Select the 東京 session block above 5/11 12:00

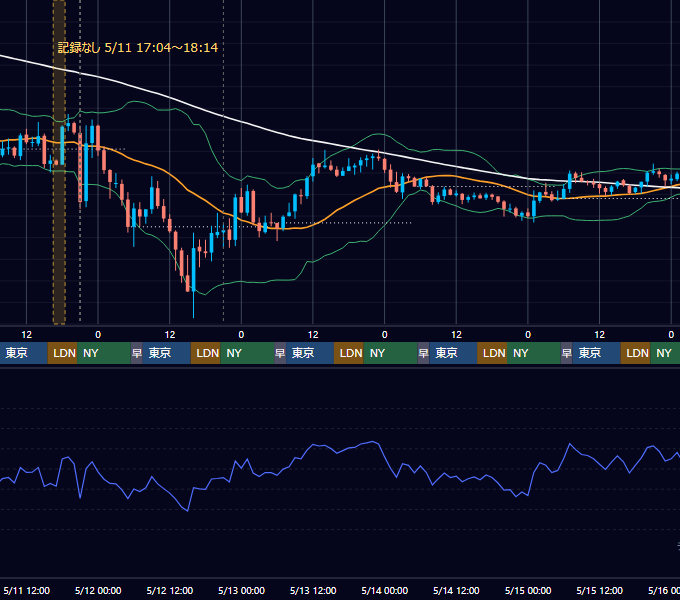click(23, 353)
